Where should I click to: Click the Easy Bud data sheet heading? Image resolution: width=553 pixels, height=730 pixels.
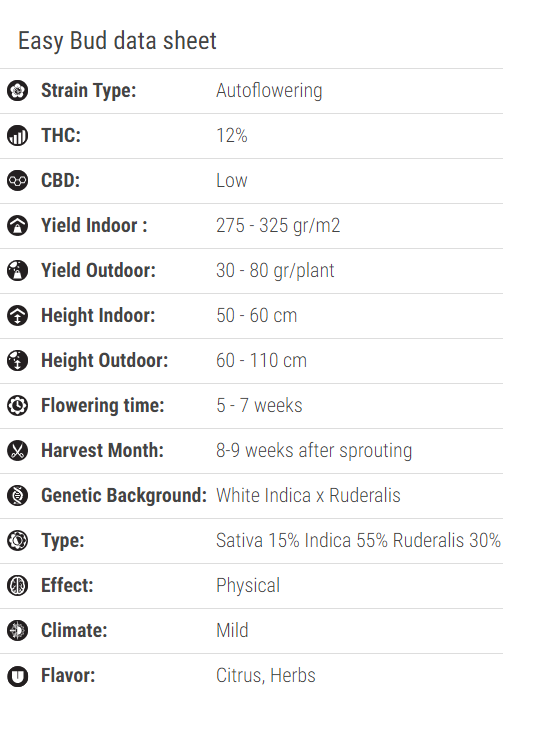click(117, 41)
